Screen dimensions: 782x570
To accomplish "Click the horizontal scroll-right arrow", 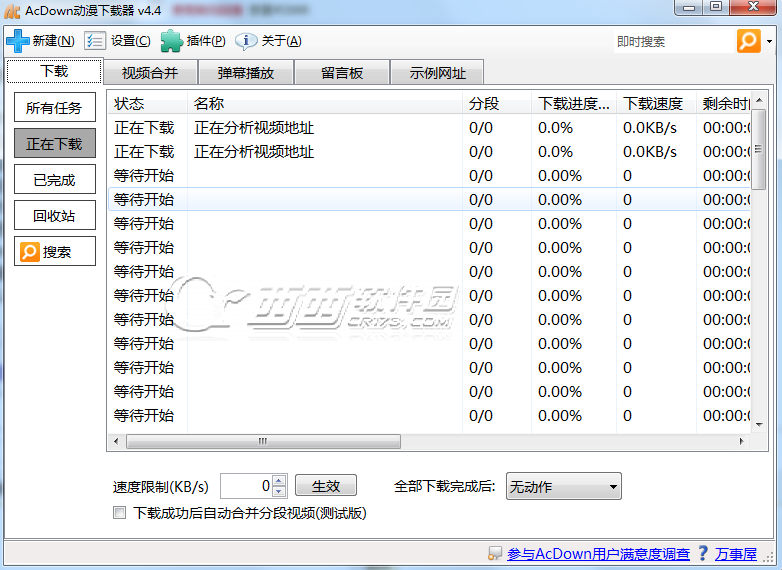I will tap(742, 441).
